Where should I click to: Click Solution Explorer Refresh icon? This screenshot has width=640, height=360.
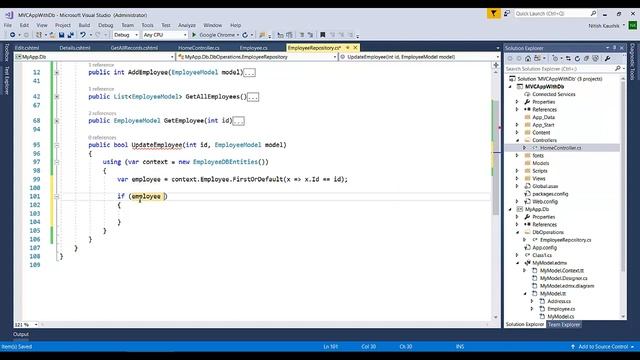point(577,59)
